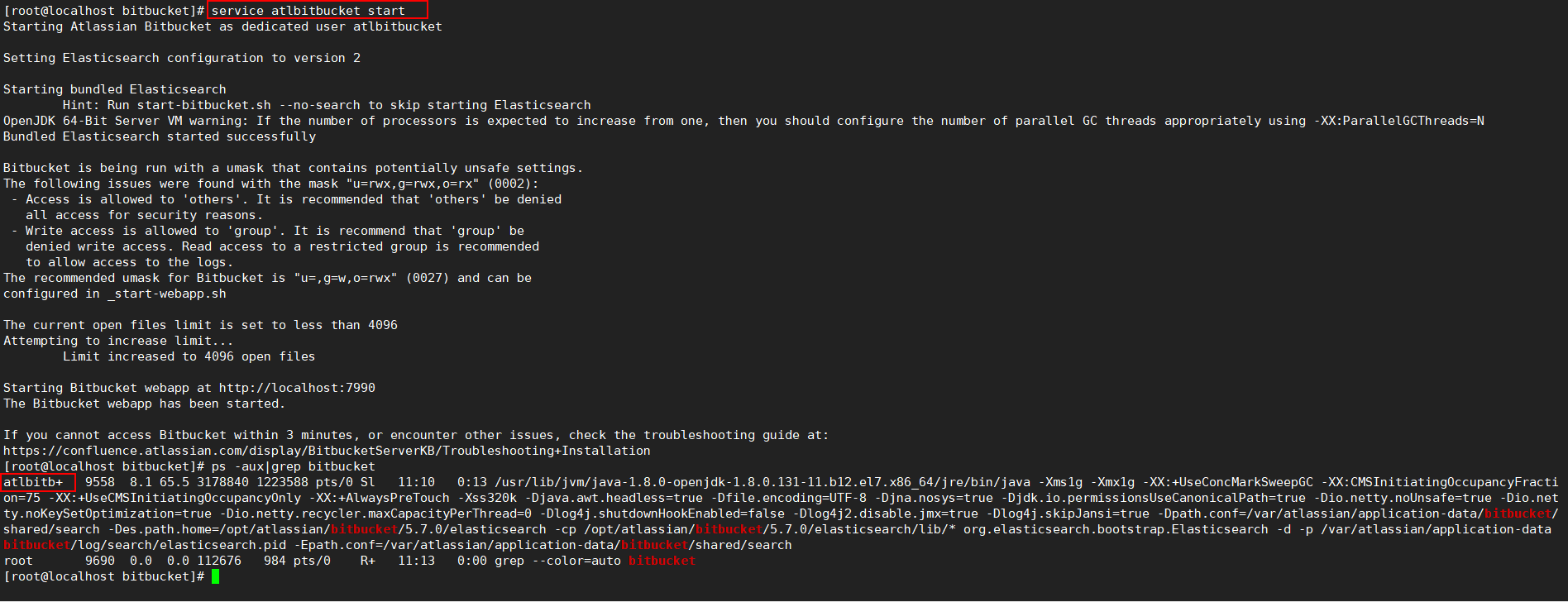Click the -XX:ParallelGCThreads=N option text
The height and width of the screenshot is (602, 1568).
click(1398, 121)
